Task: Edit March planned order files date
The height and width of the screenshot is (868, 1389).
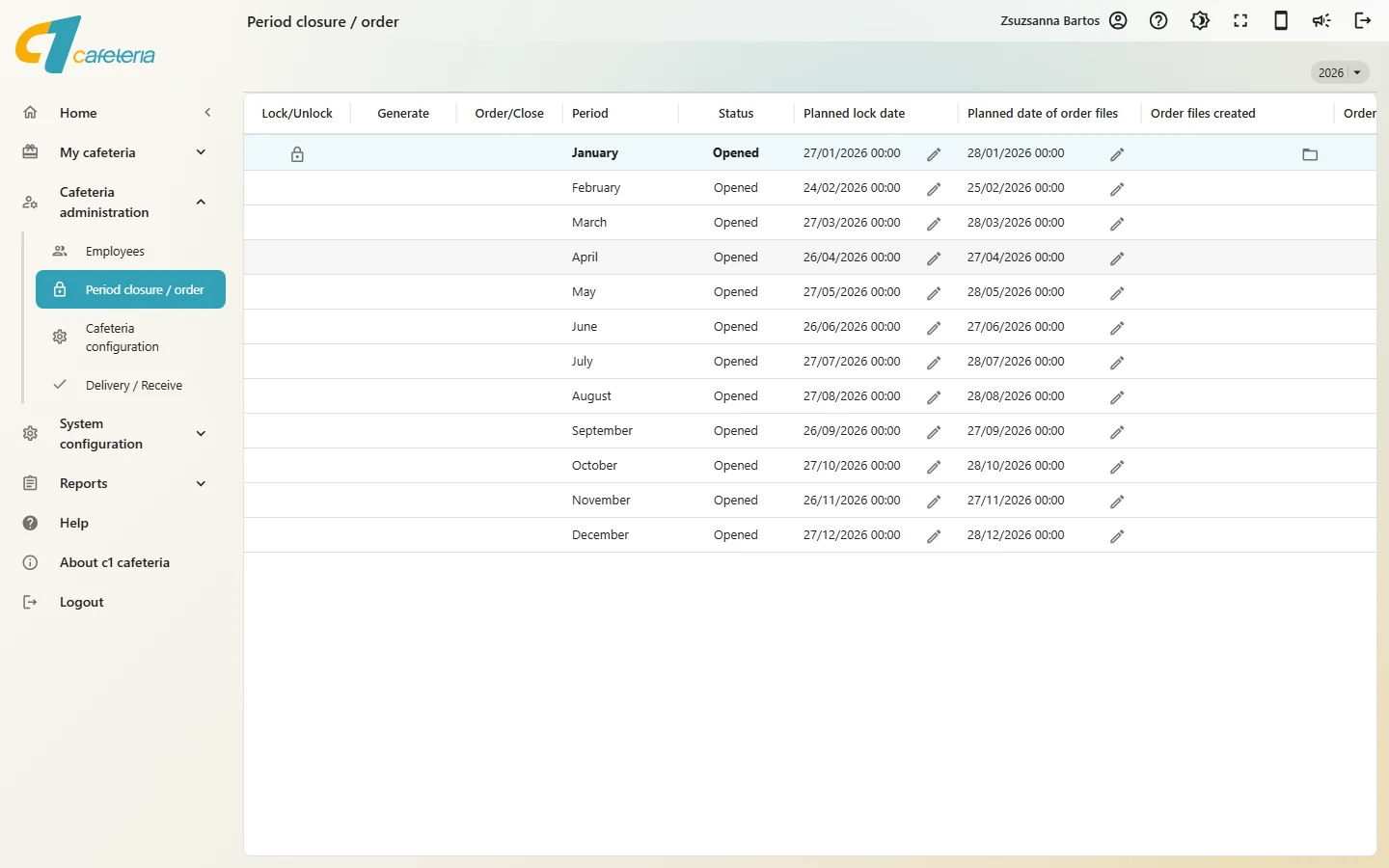Action: pyautogui.click(x=1117, y=224)
